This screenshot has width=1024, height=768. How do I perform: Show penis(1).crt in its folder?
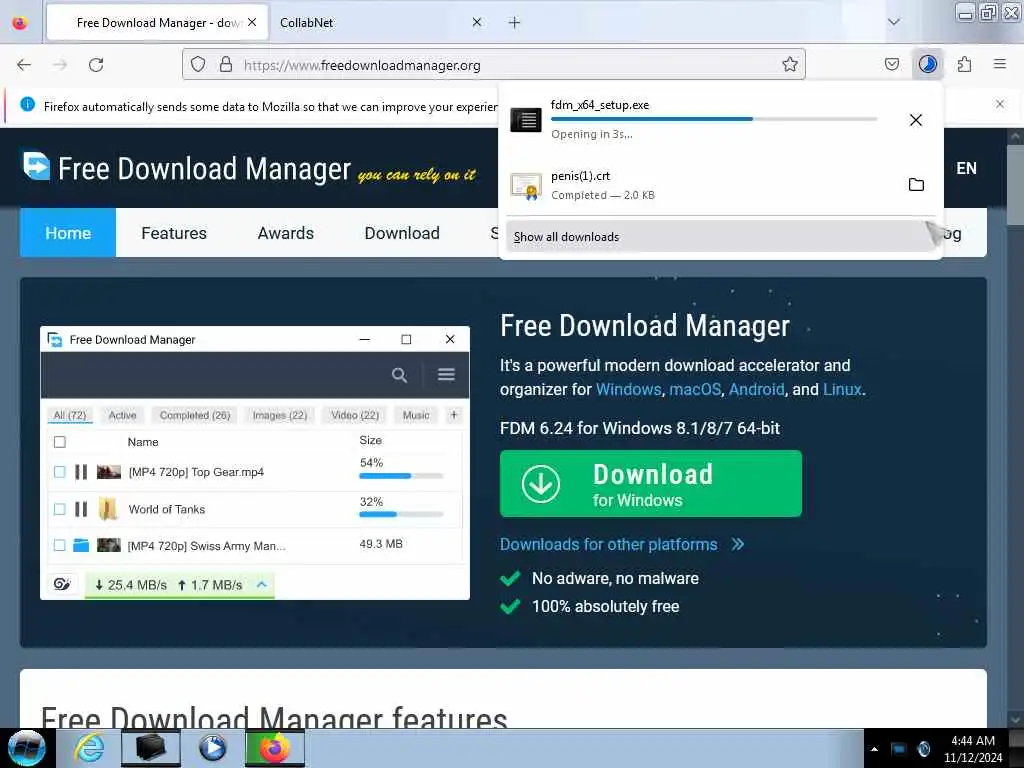pyautogui.click(x=916, y=185)
